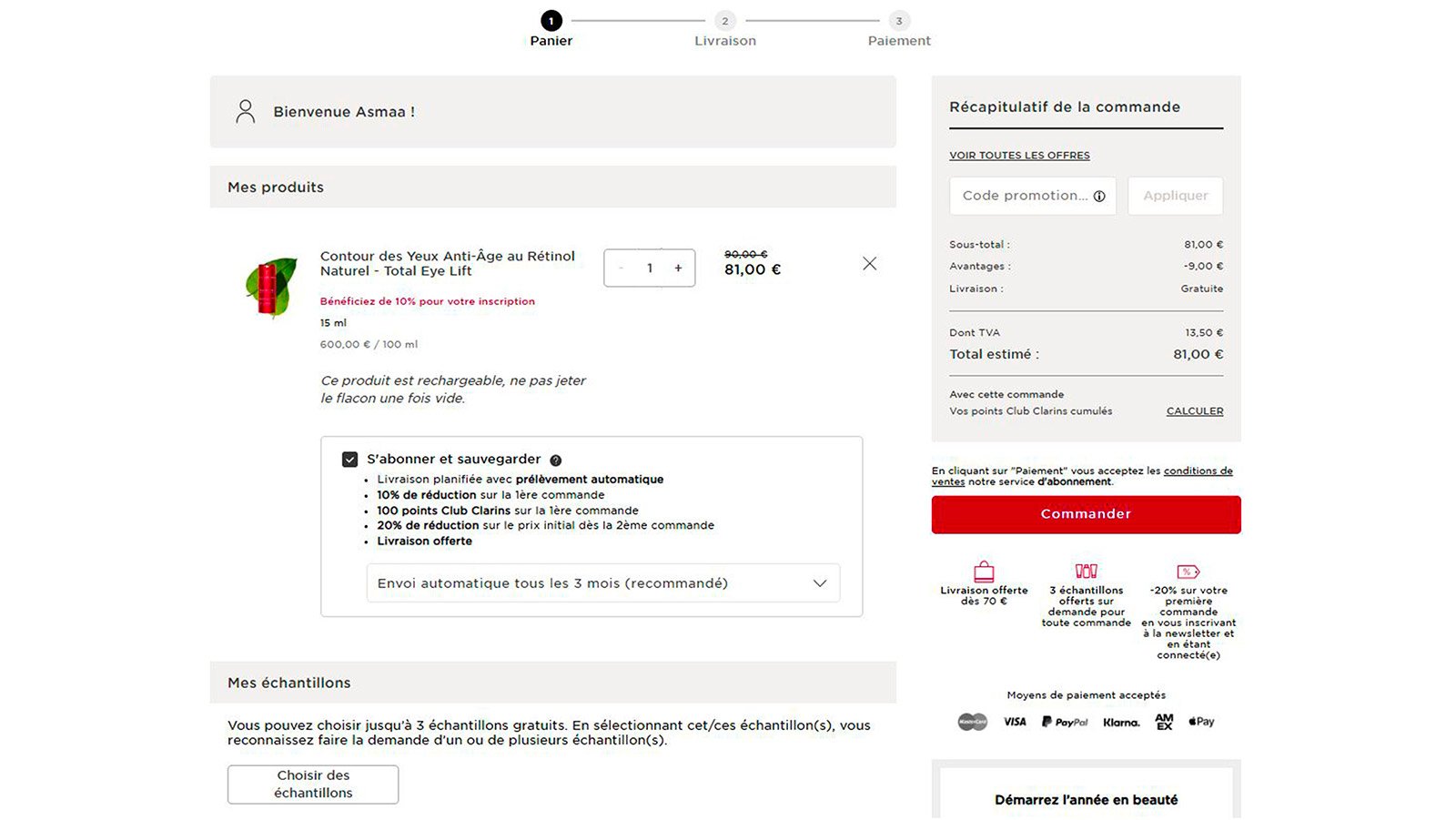Viewport: 1456px width, 820px height.
Task: Click the Commander button
Action: click(1085, 513)
